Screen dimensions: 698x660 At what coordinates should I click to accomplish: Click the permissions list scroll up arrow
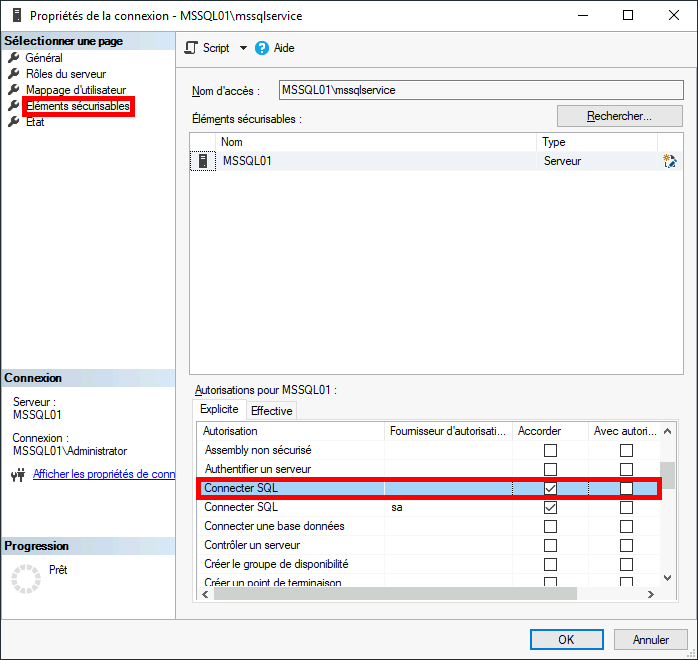click(x=667, y=431)
